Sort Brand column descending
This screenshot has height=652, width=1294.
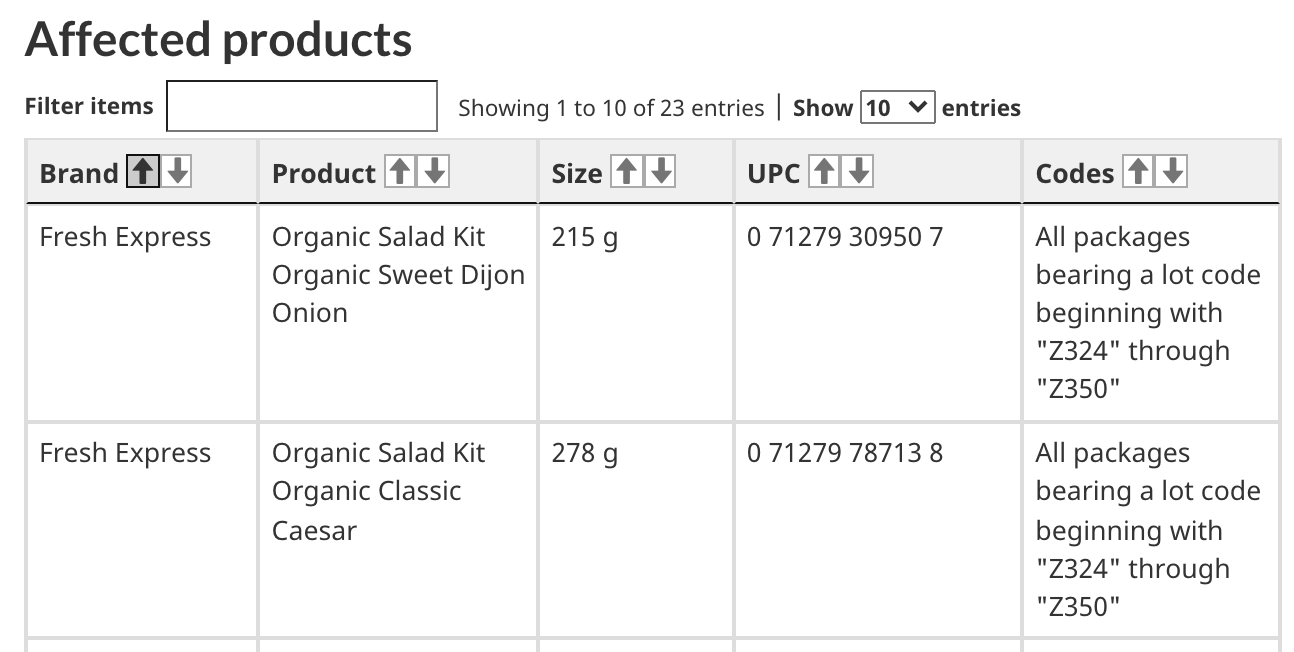(177, 172)
